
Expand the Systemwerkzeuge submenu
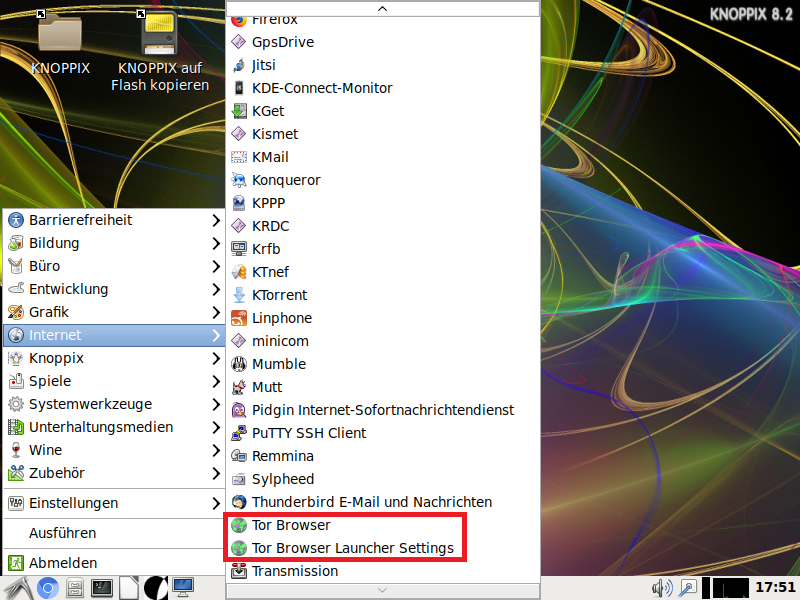(114, 404)
